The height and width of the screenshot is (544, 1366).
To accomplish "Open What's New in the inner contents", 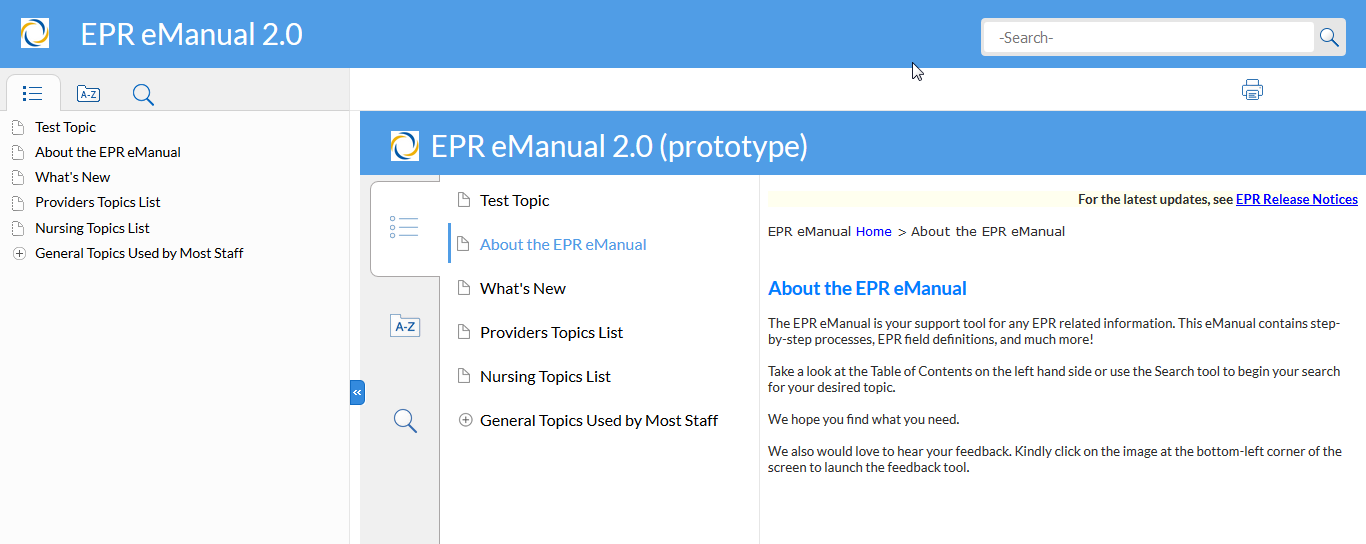I will pos(523,288).
